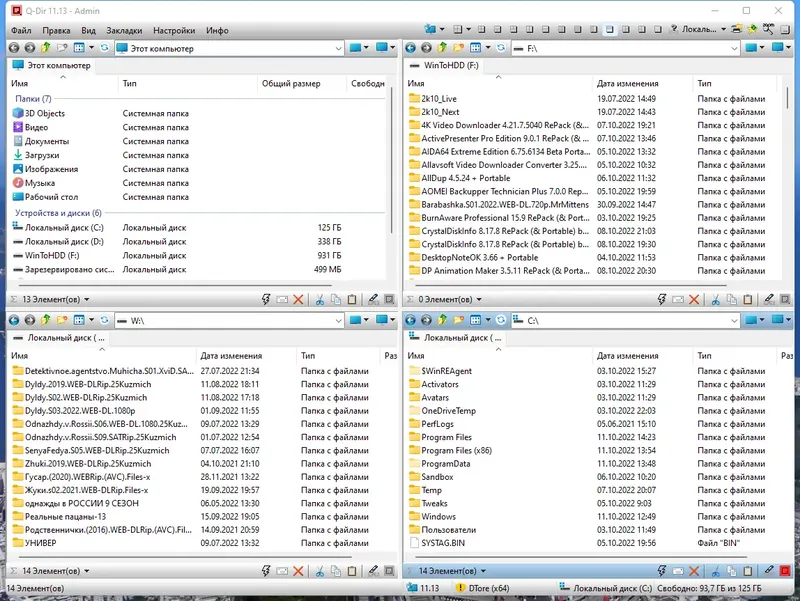
Task: Create a new folder in the F:\ pane
Action: click(x=459, y=48)
